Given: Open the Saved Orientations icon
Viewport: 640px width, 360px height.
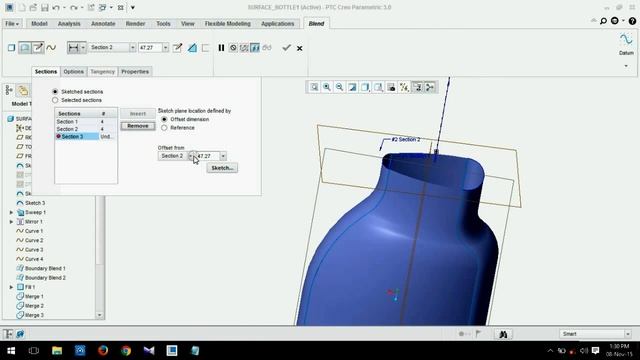Looking at the screenshot, I should [x=378, y=87].
